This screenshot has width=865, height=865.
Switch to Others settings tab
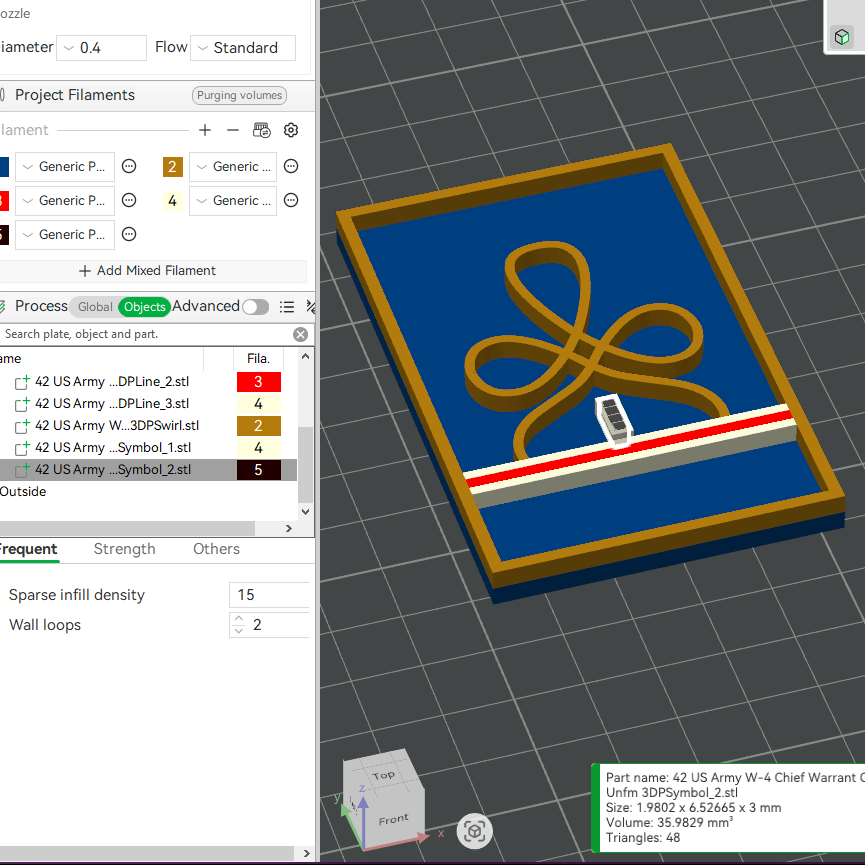216,549
